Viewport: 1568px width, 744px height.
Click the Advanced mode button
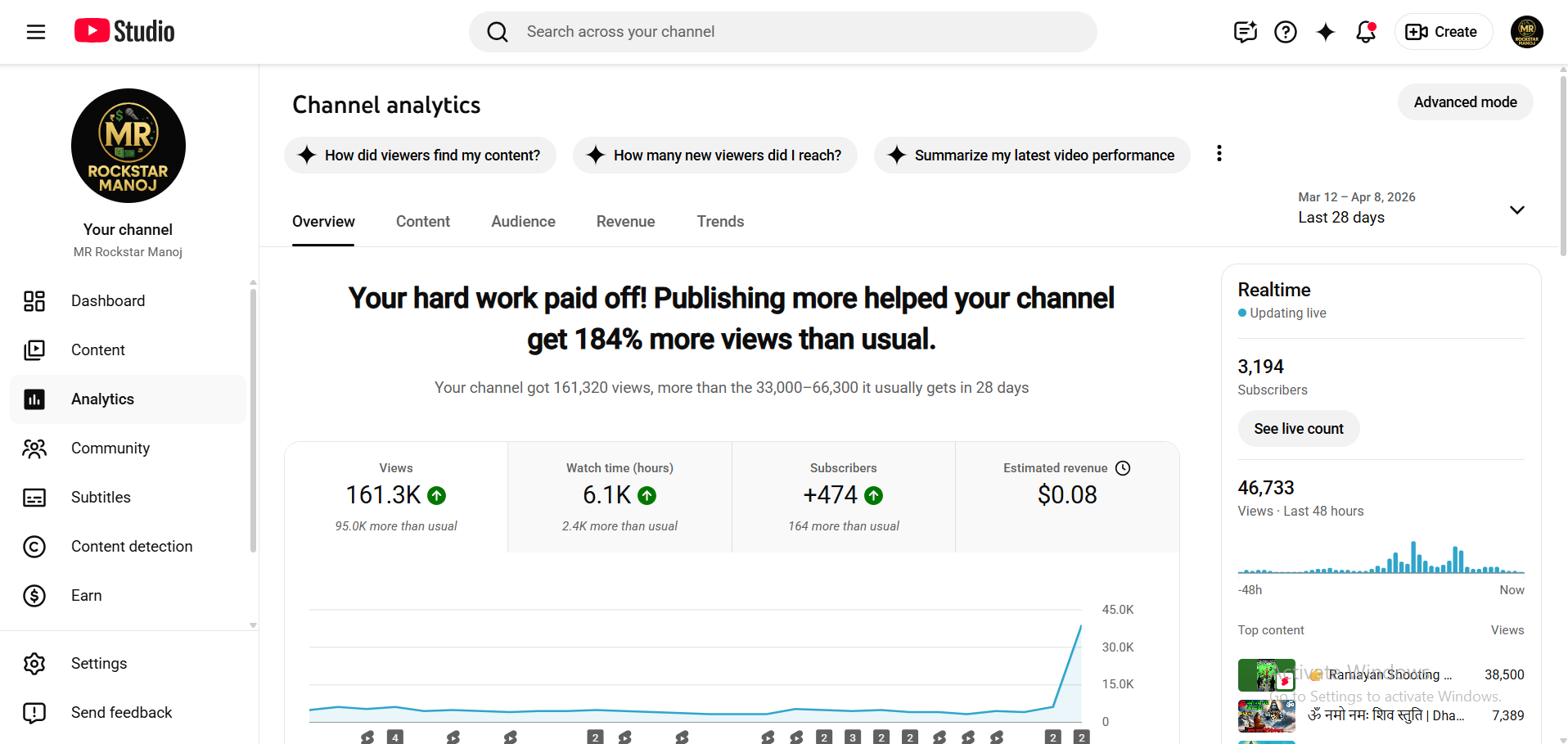click(x=1464, y=102)
